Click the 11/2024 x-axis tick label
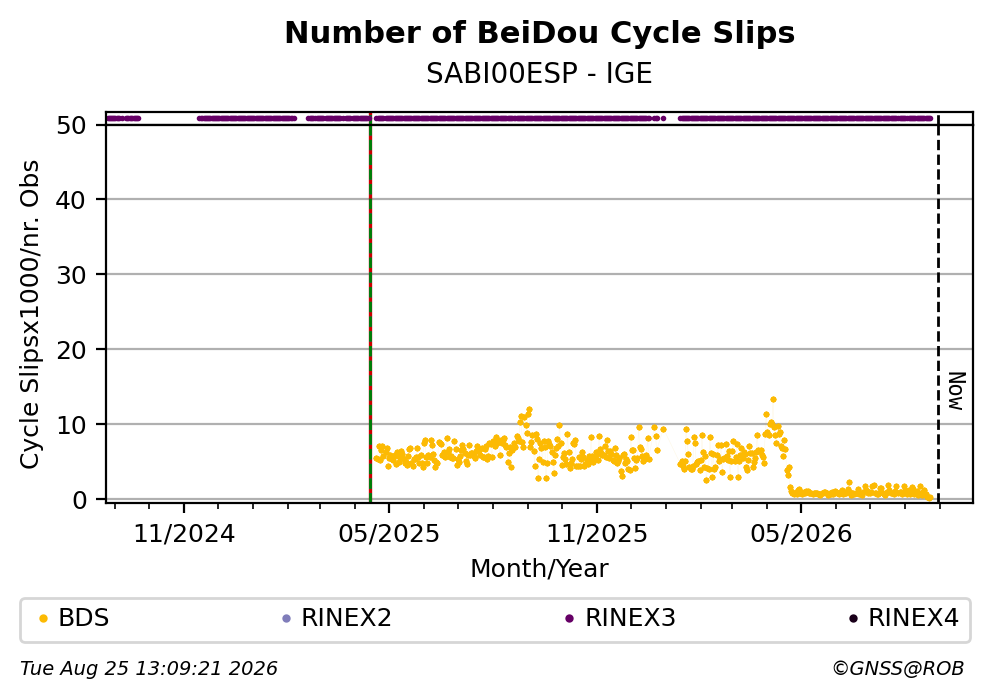 point(184,534)
